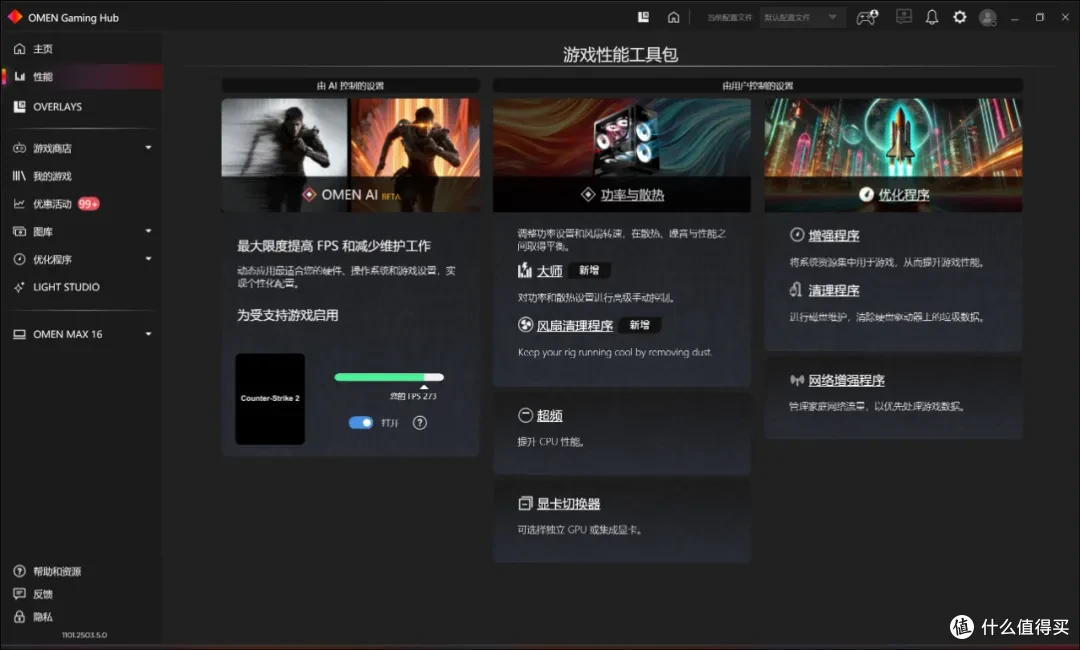Click the 反馈 chat icon
The image size is (1080, 650).
(x=19, y=594)
